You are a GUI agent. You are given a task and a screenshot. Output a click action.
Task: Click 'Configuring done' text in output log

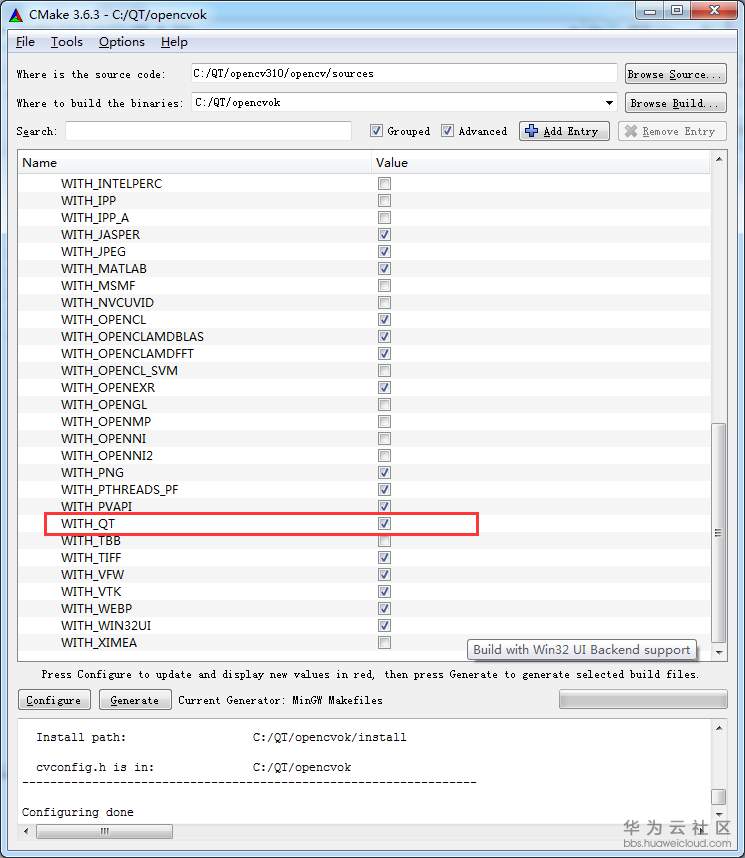click(x=78, y=812)
